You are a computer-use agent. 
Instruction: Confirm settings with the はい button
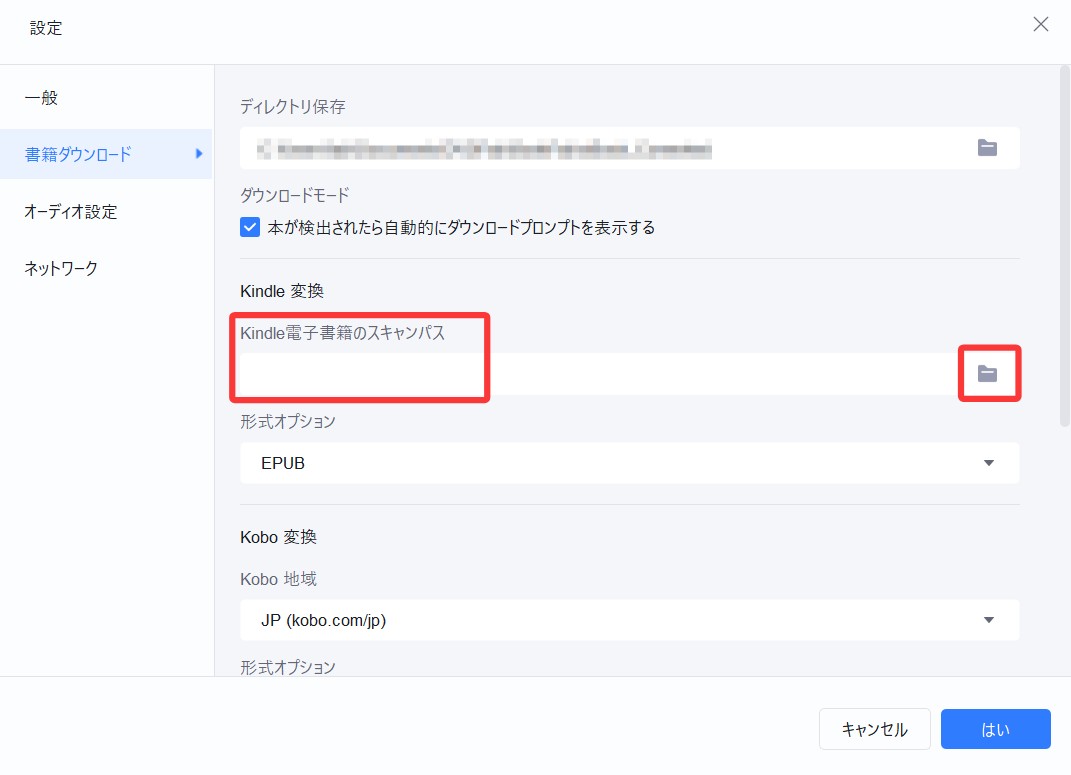point(995,729)
